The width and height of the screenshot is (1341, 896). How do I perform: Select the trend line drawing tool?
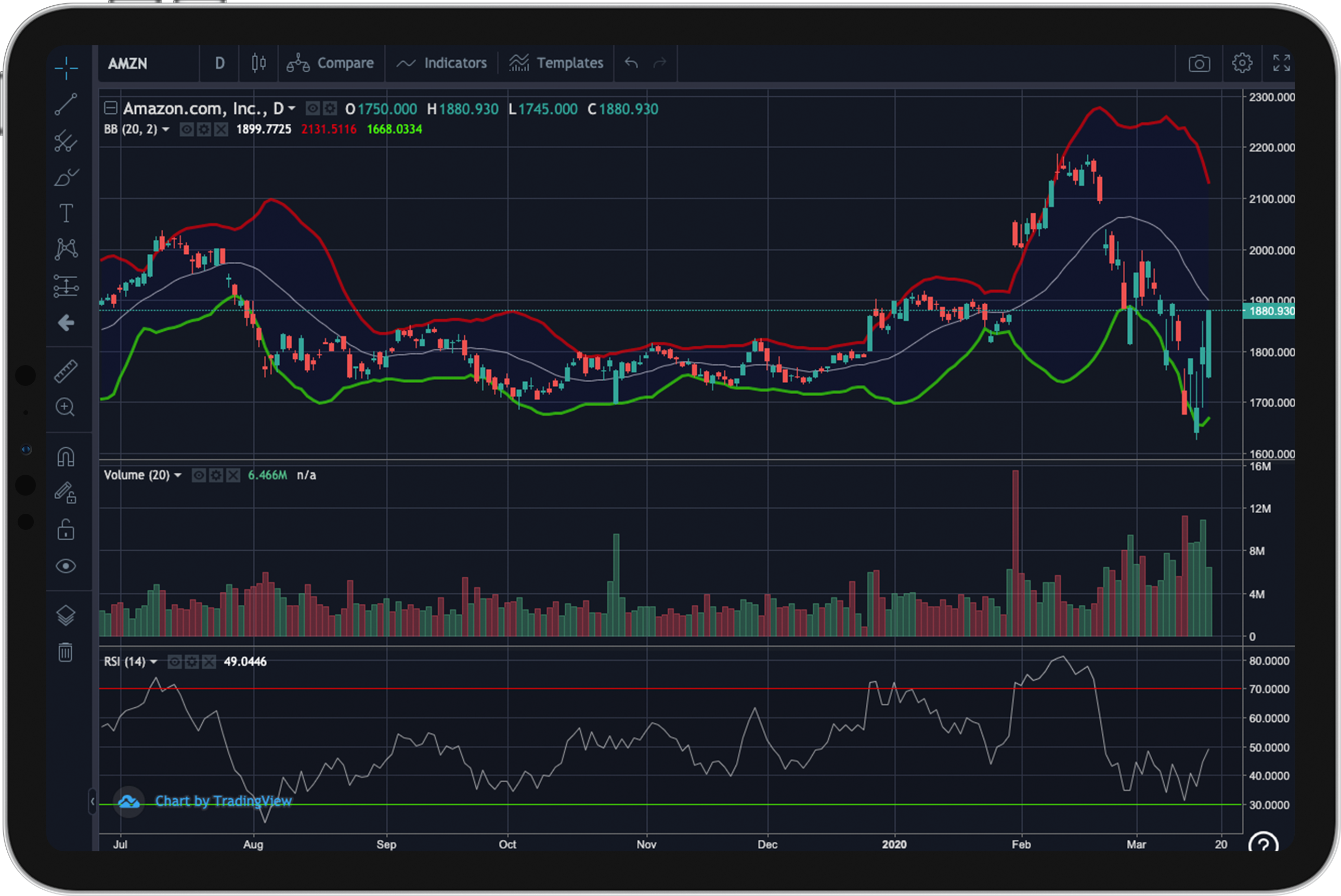(x=66, y=105)
